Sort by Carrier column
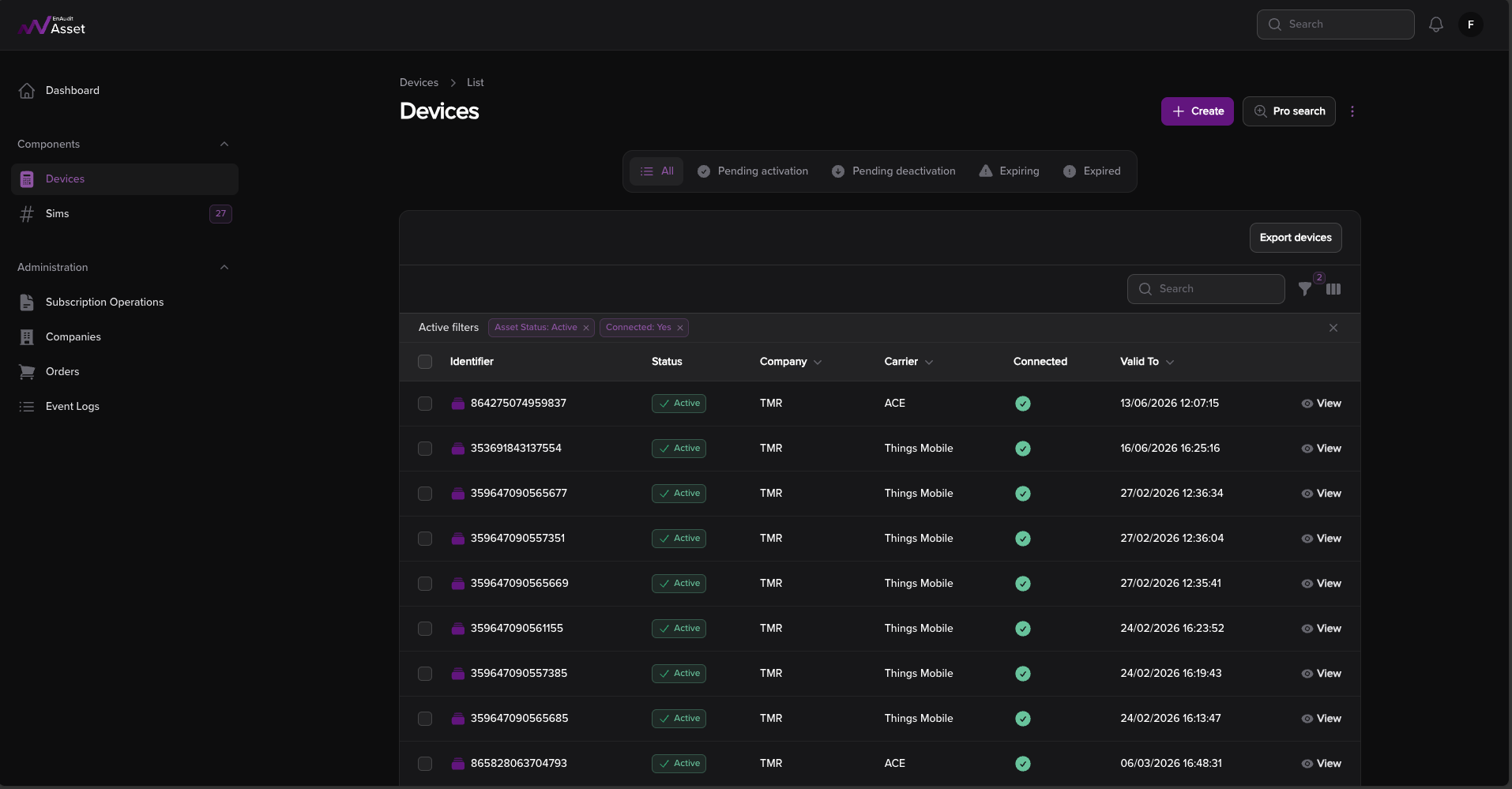 (908, 362)
